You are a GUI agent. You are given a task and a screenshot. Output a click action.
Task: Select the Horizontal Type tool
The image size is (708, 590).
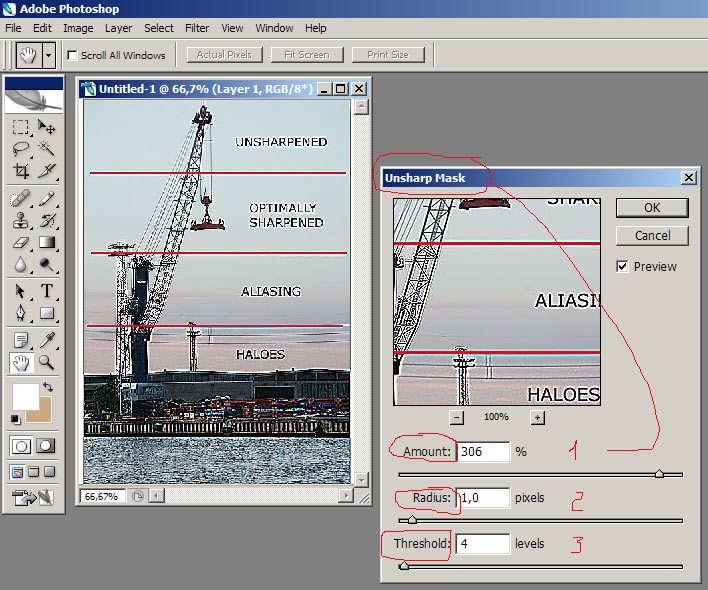46,291
